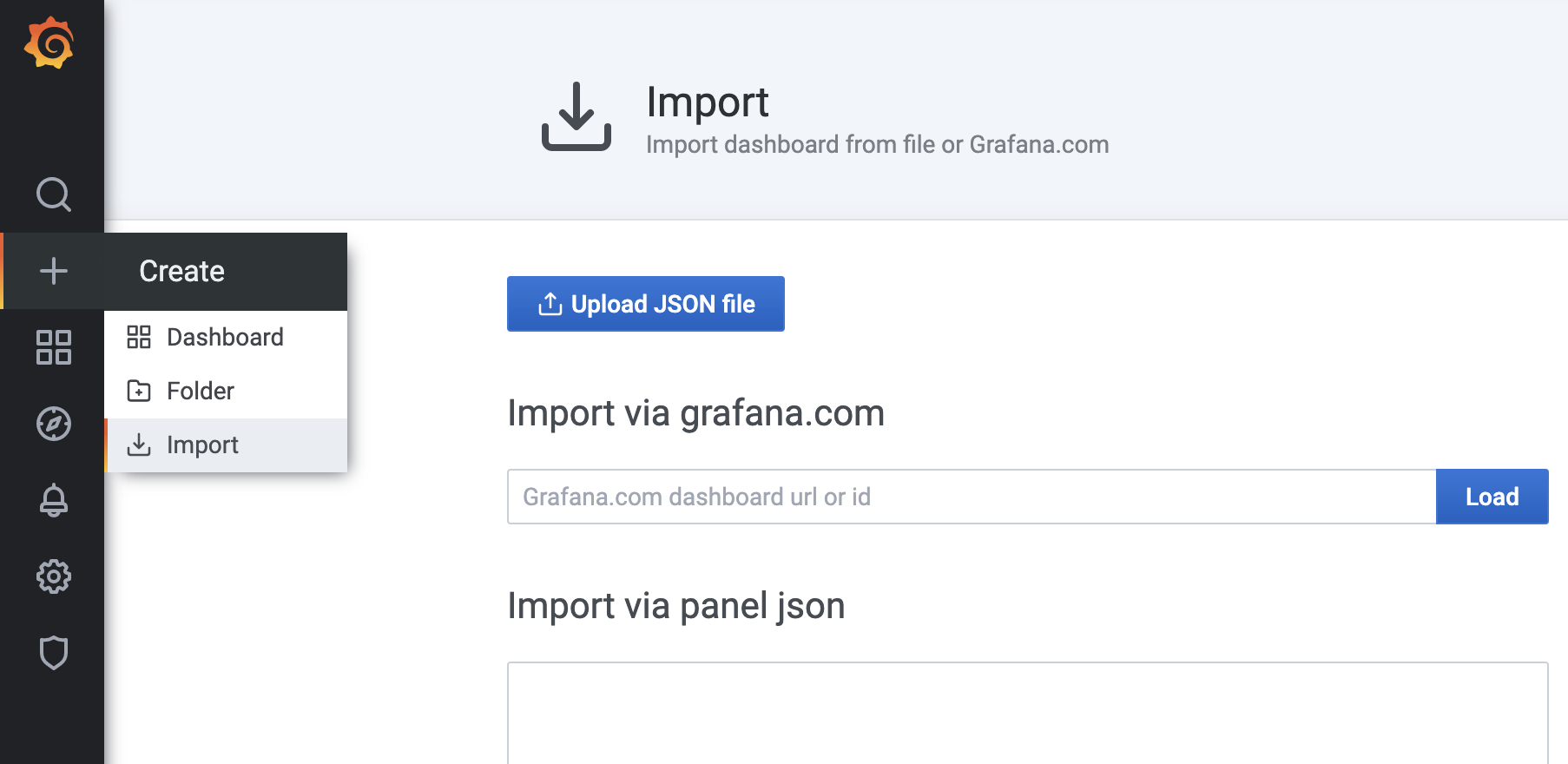1568x764 pixels.
Task: Open the Server Admin shield icon
Action: point(53,653)
